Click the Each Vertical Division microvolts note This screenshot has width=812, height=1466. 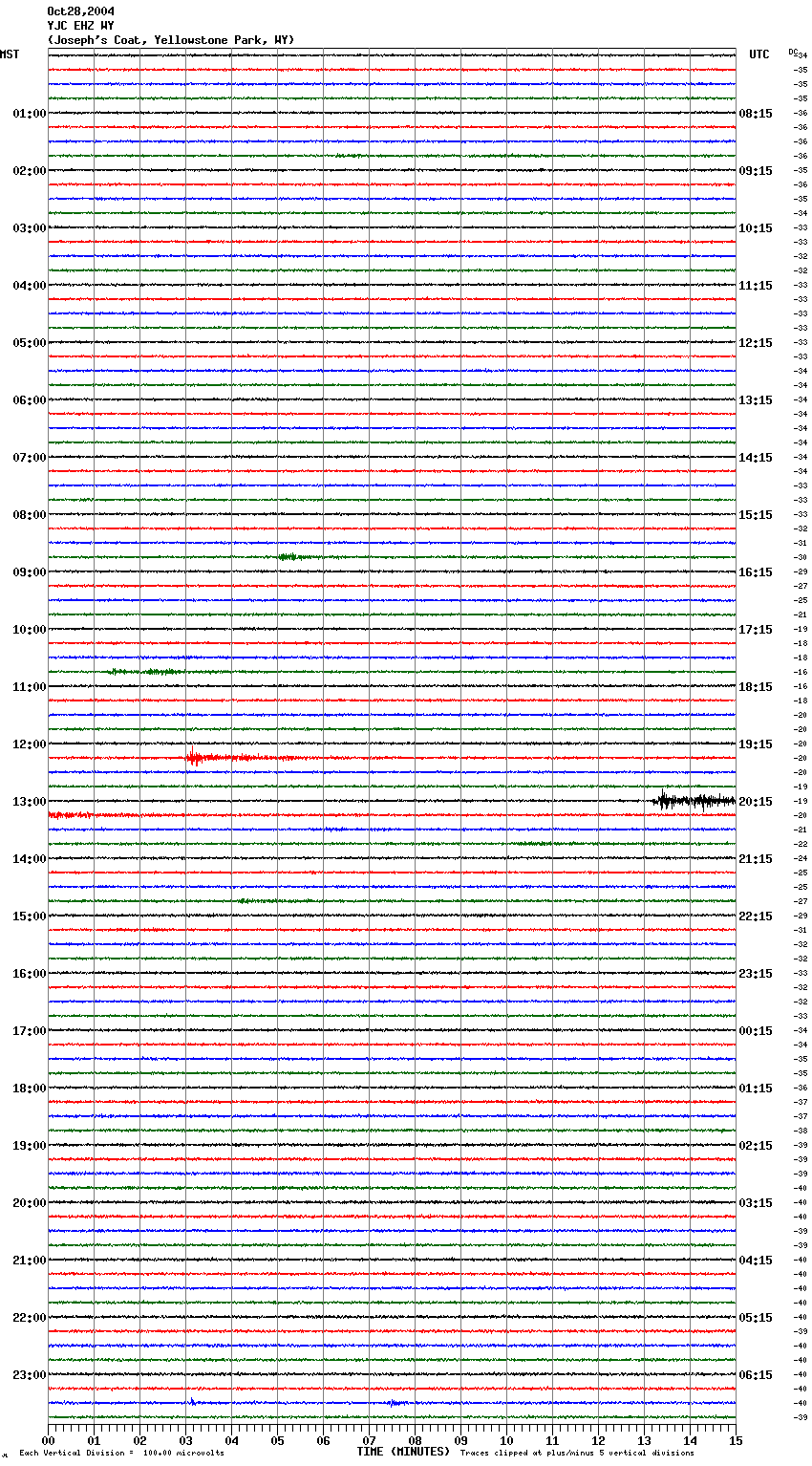[x=121, y=1454]
